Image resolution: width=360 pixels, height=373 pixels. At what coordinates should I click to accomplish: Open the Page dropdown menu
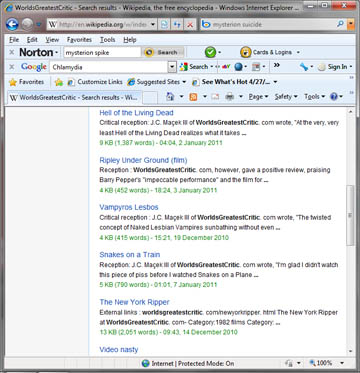(x=258, y=97)
